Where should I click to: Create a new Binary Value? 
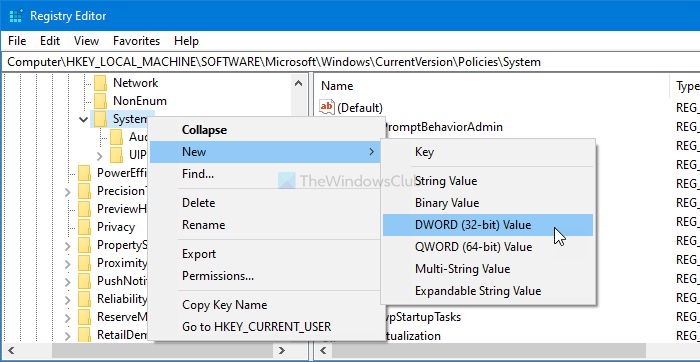488,203
